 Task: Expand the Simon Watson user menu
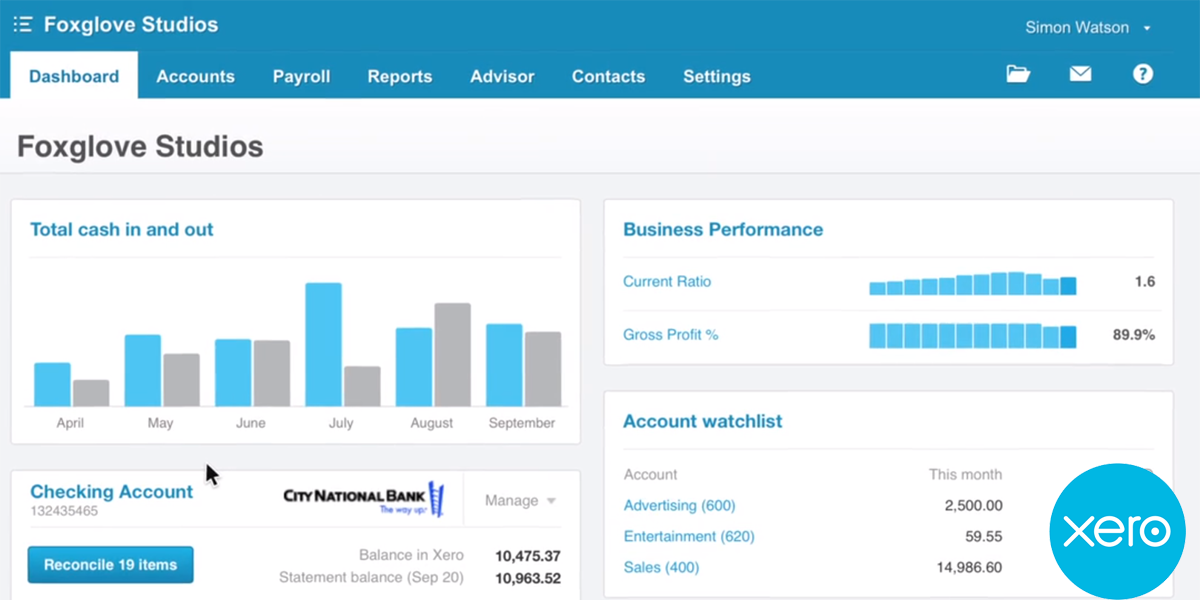(x=1088, y=27)
